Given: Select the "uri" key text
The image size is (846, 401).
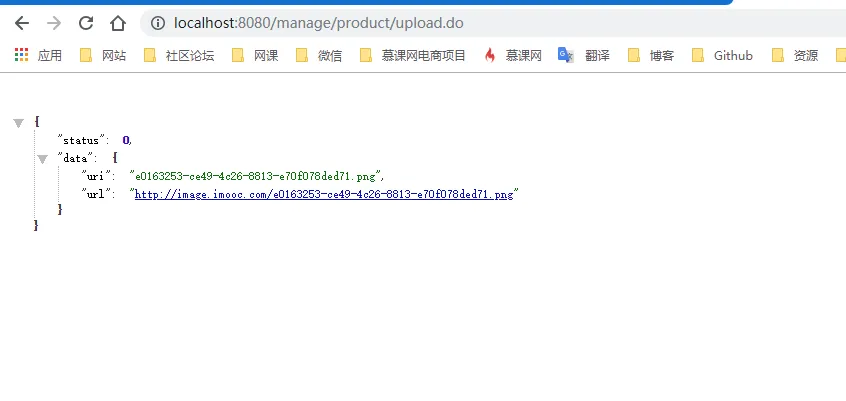Looking at the screenshot, I should pos(98,176).
